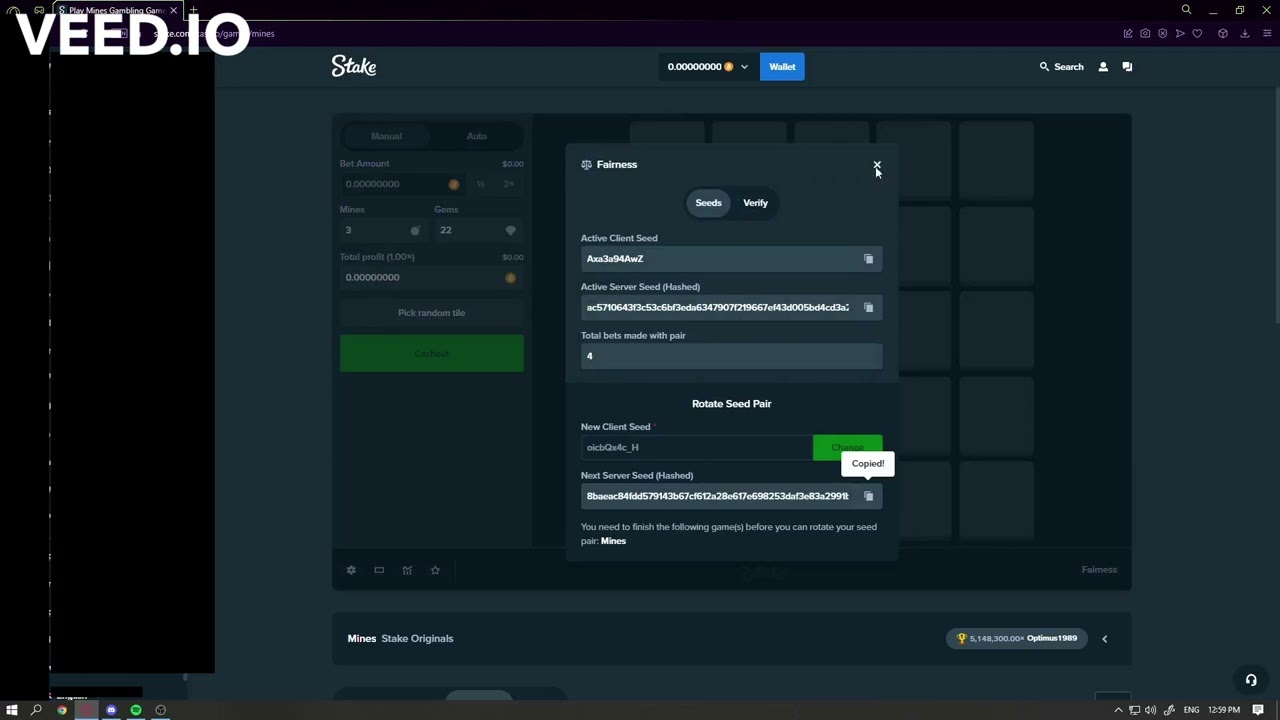Click the Gems count field
Screen dimensions: 1280x720
[477, 230]
